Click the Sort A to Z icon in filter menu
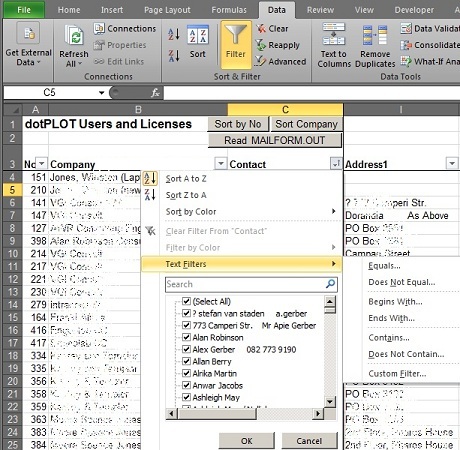The image size is (460, 450). [150, 178]
